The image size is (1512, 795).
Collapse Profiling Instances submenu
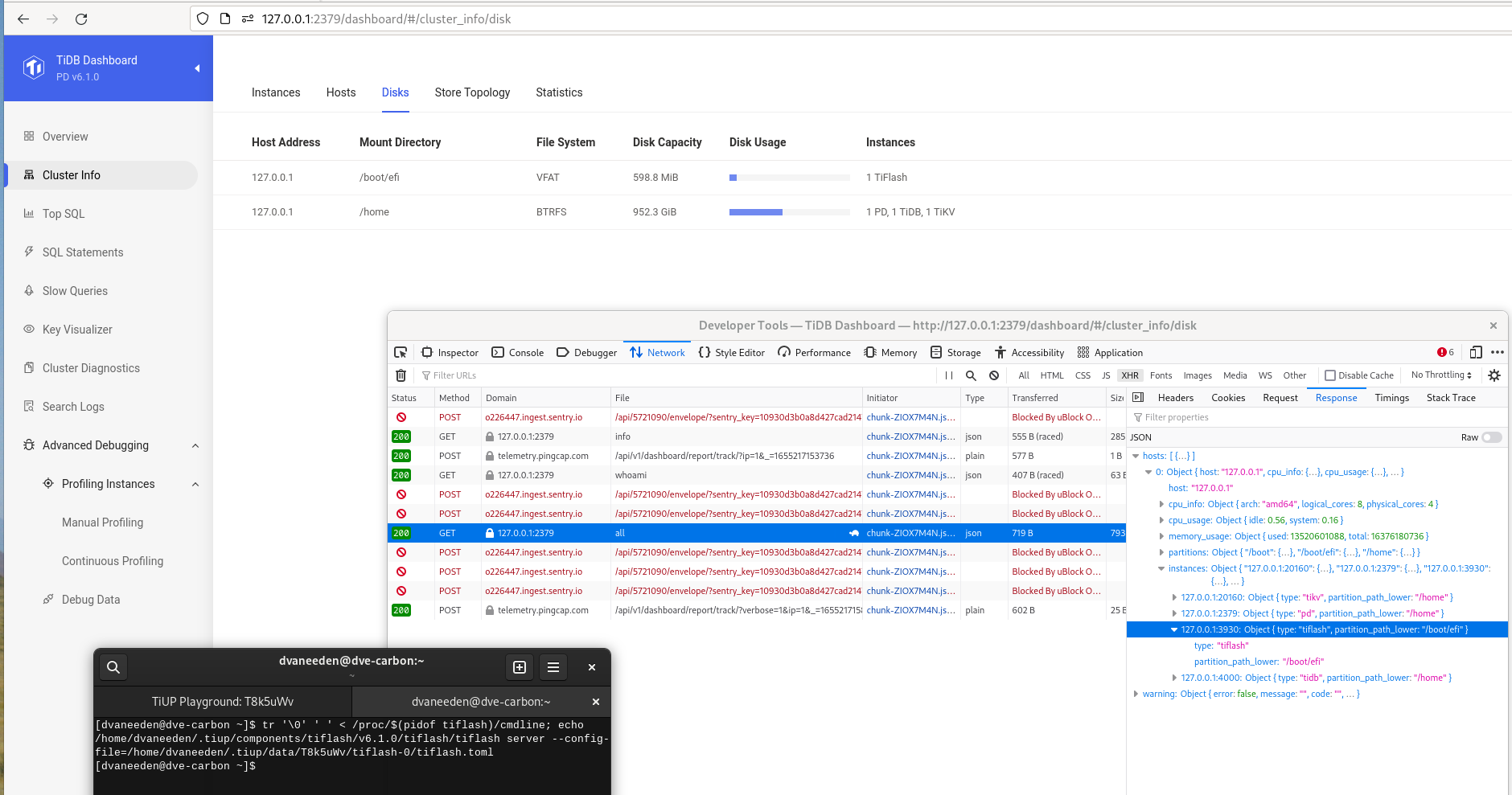[x=195, y=485]
